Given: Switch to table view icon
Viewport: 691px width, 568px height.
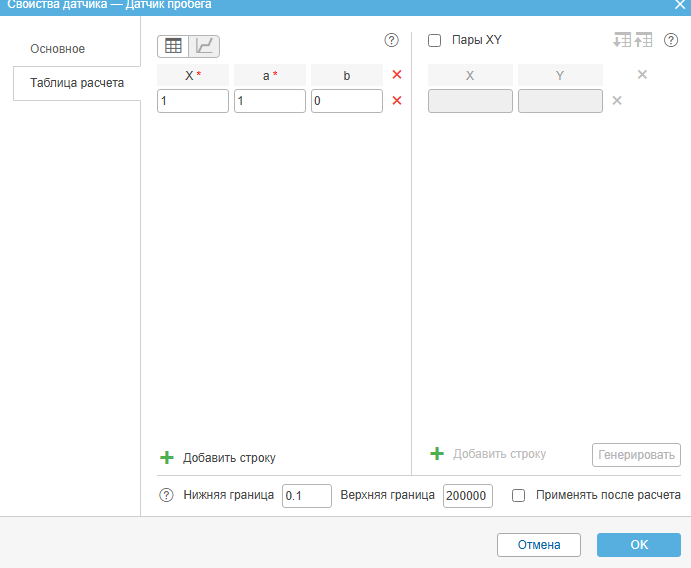Looking at the screenshot, I should (173, 45).
